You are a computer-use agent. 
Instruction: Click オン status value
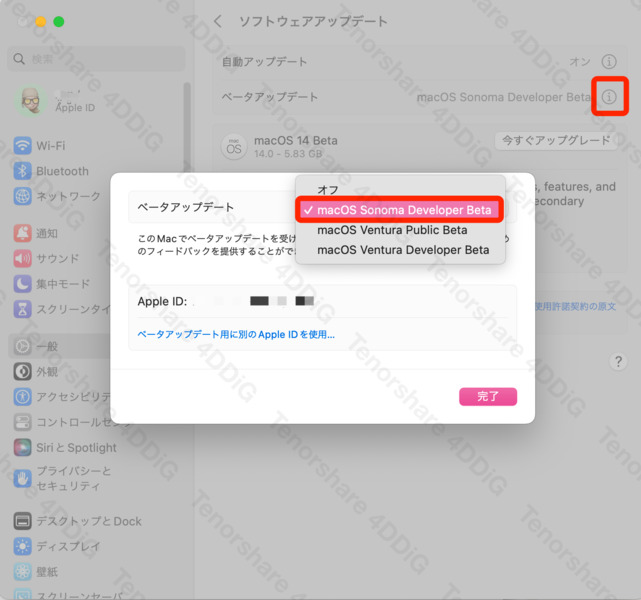tap(580, 62)
